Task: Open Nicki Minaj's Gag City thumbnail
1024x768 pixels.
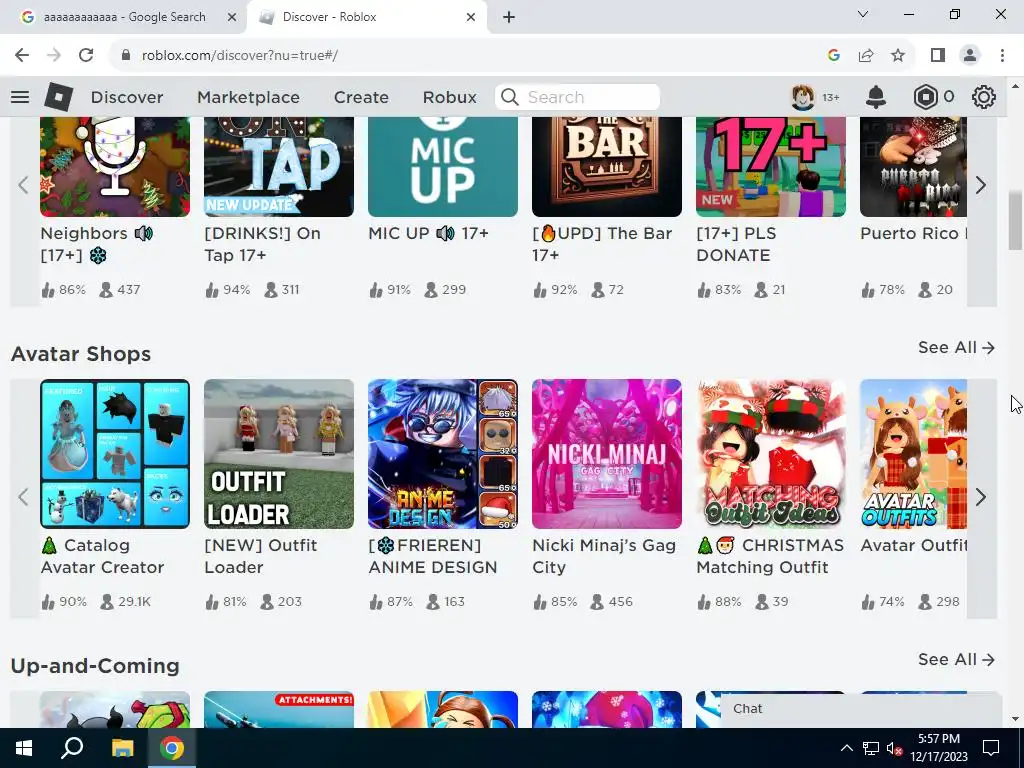Action: (607, 454)
